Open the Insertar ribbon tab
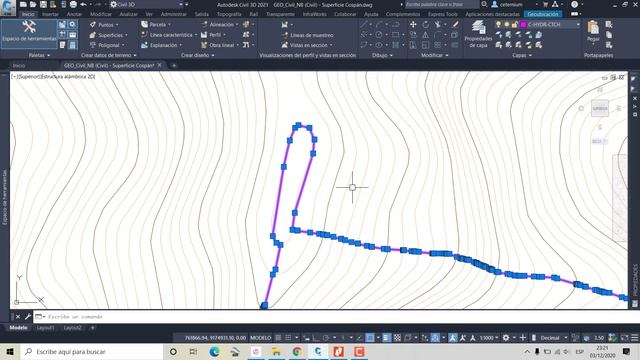This screenshot has height=360, width=640. point(51,14)
